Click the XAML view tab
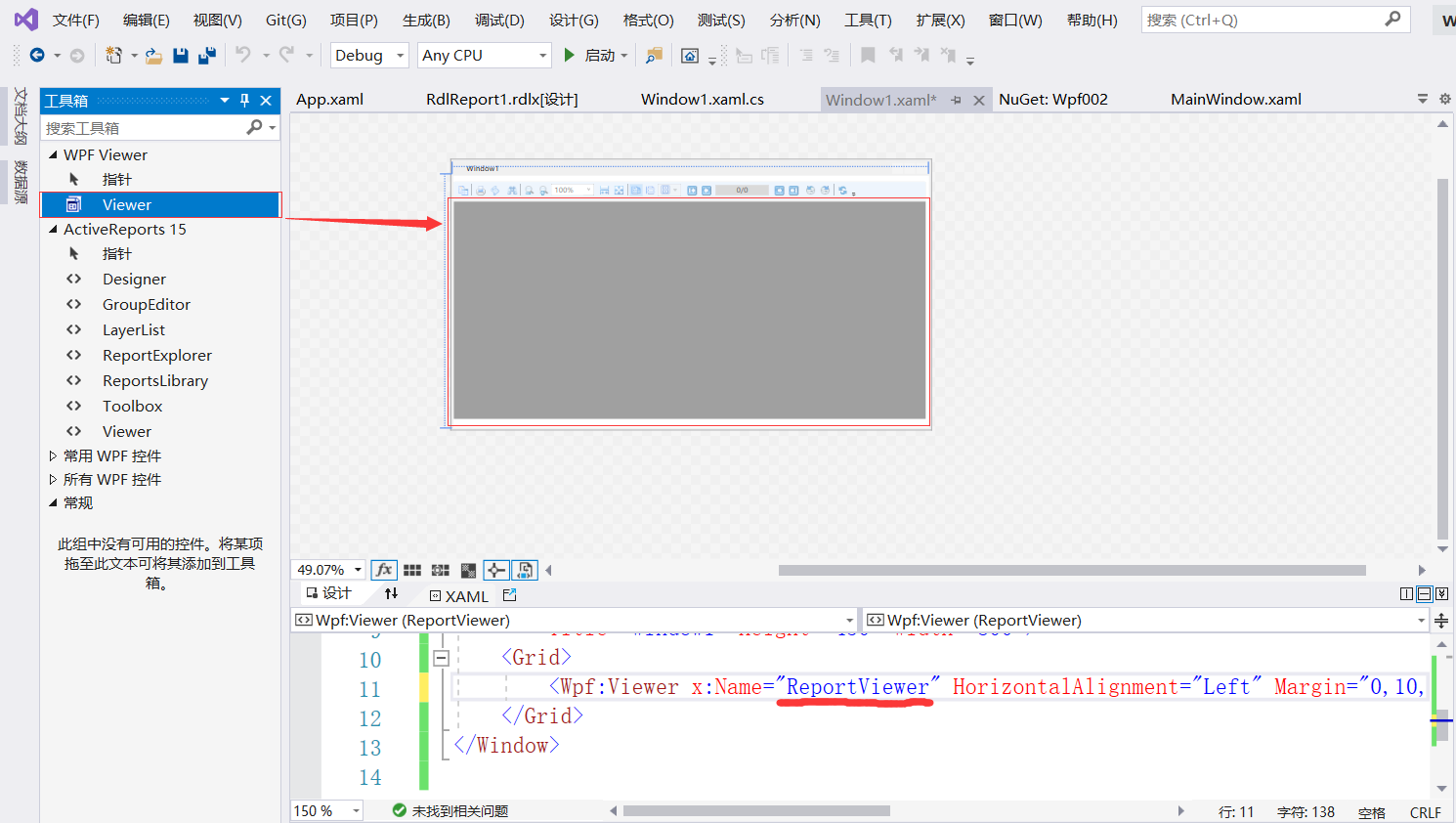 tap(459, 595)
